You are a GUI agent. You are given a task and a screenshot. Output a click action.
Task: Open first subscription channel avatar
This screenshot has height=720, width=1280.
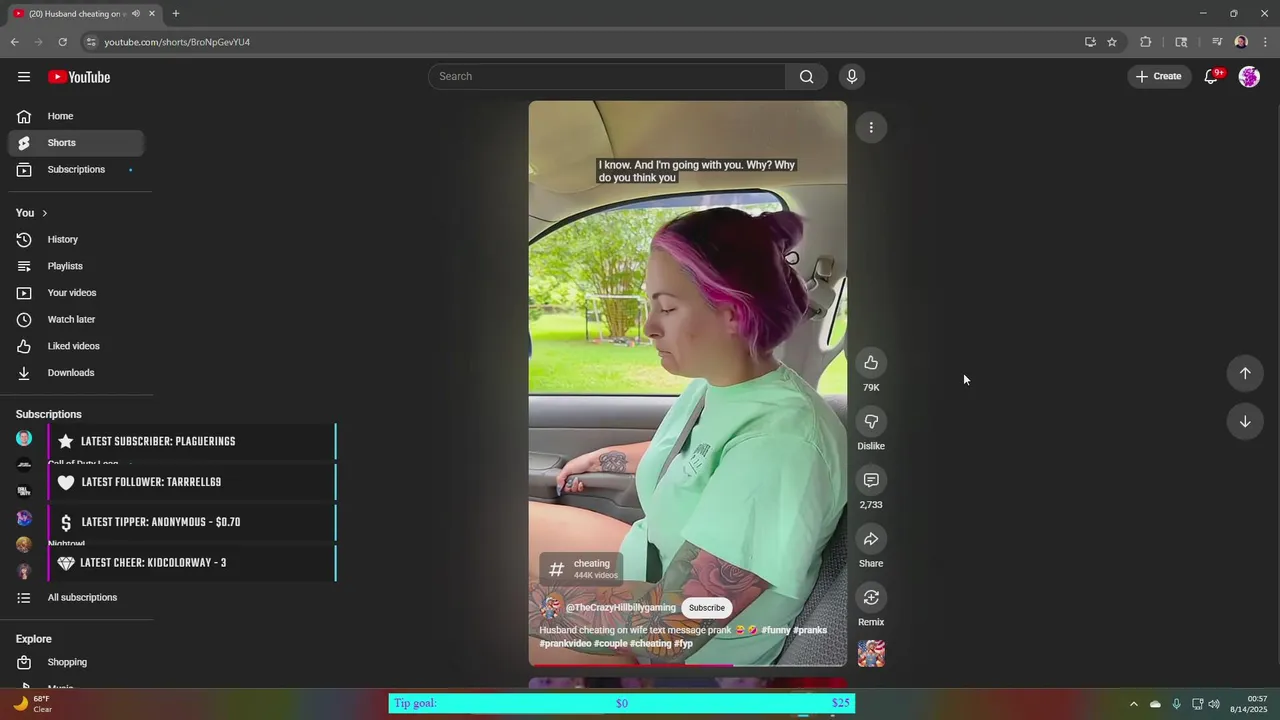tap(24, 439)
